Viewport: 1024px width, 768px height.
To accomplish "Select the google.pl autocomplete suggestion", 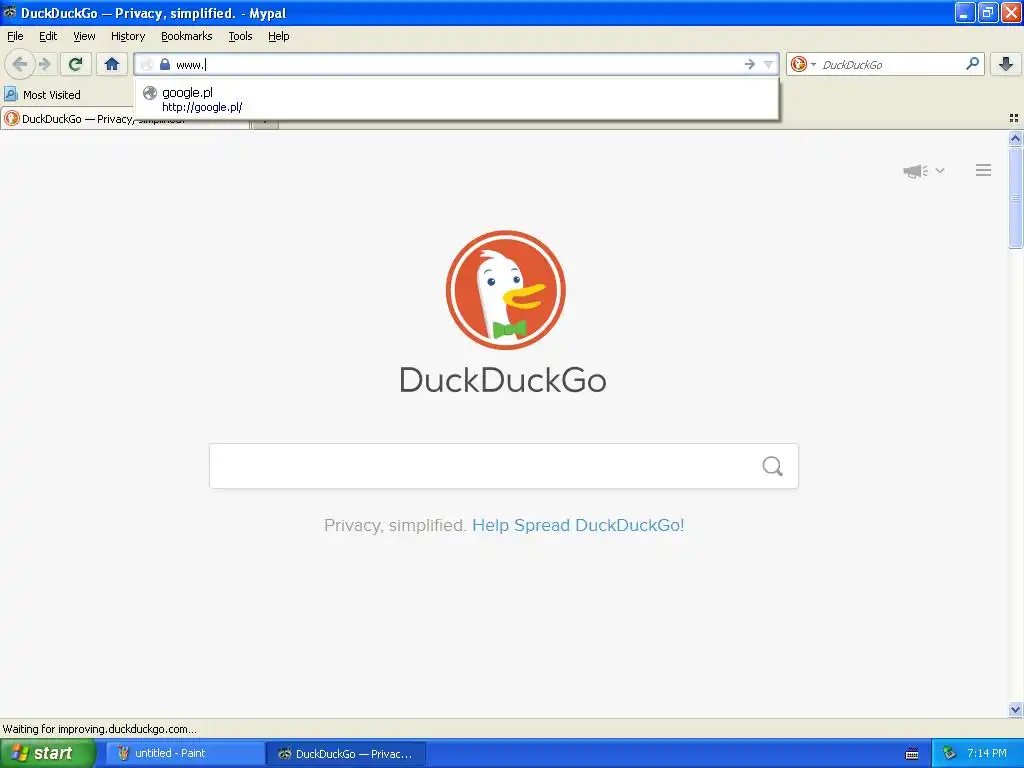I will (456, 99).
